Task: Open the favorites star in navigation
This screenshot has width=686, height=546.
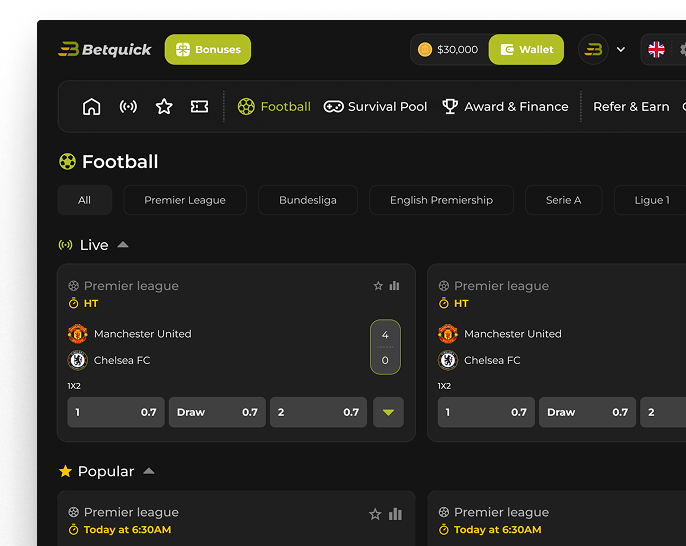Action: point(164,107)
